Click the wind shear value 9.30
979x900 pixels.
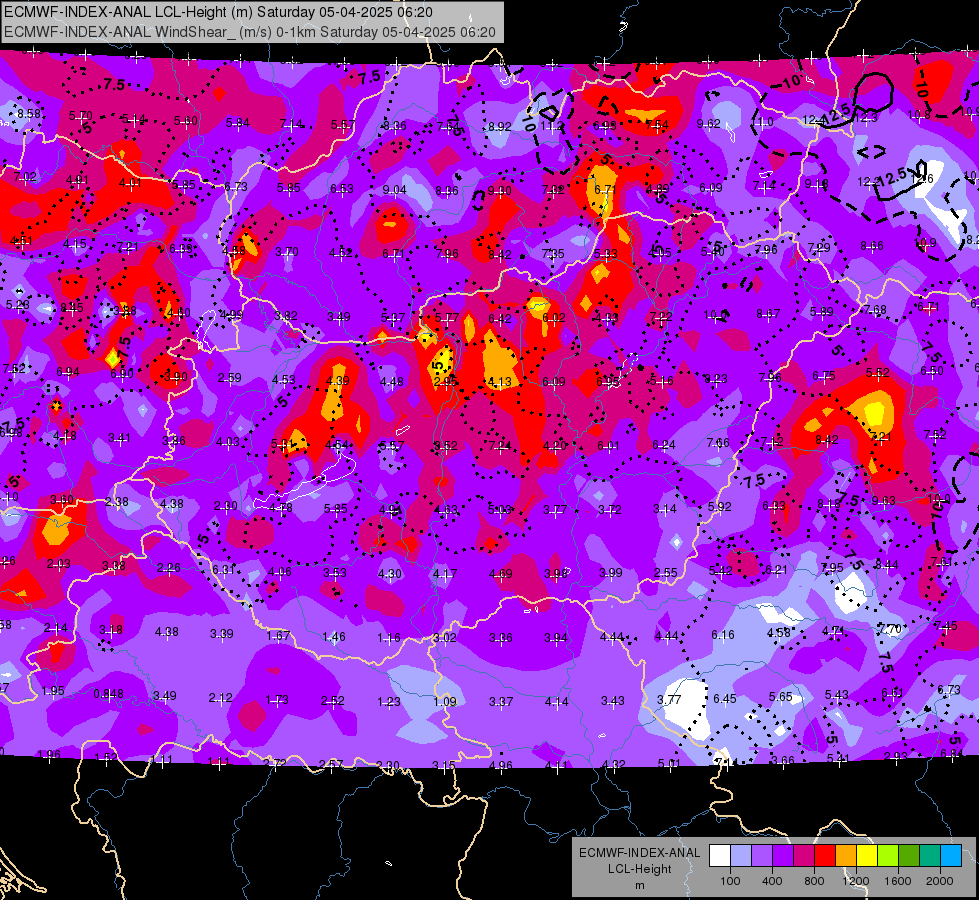(499, 190)
